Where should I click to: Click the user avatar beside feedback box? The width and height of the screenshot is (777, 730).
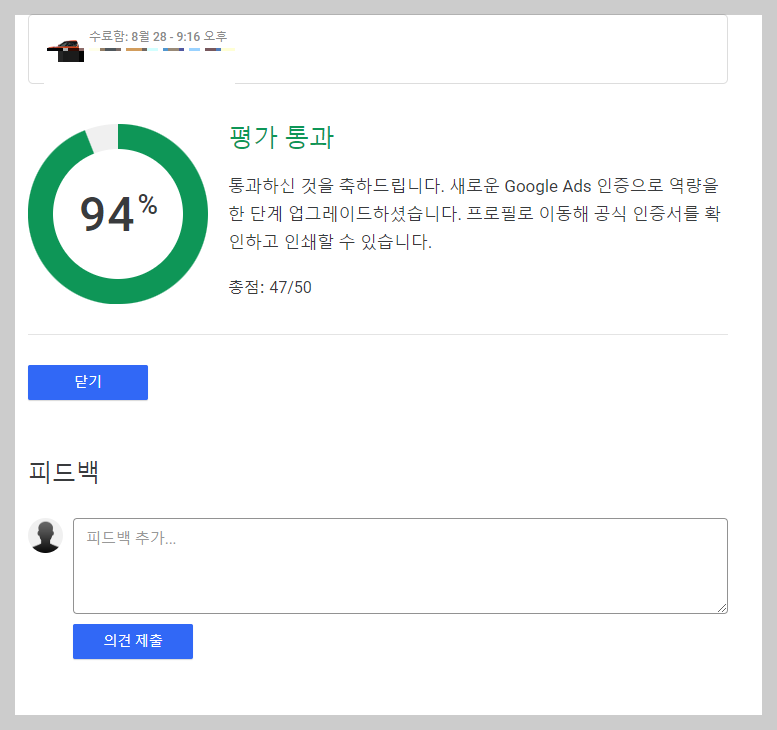tap(46, 536)
